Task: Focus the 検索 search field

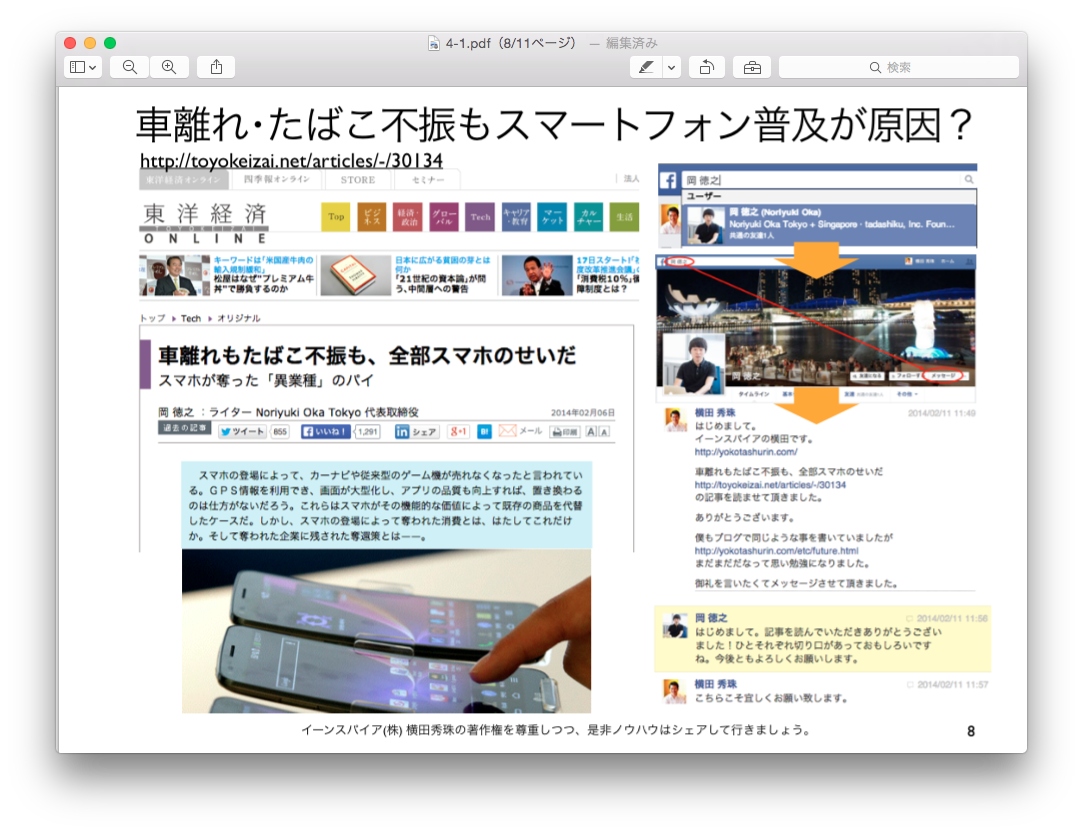Action: (899, 67)
